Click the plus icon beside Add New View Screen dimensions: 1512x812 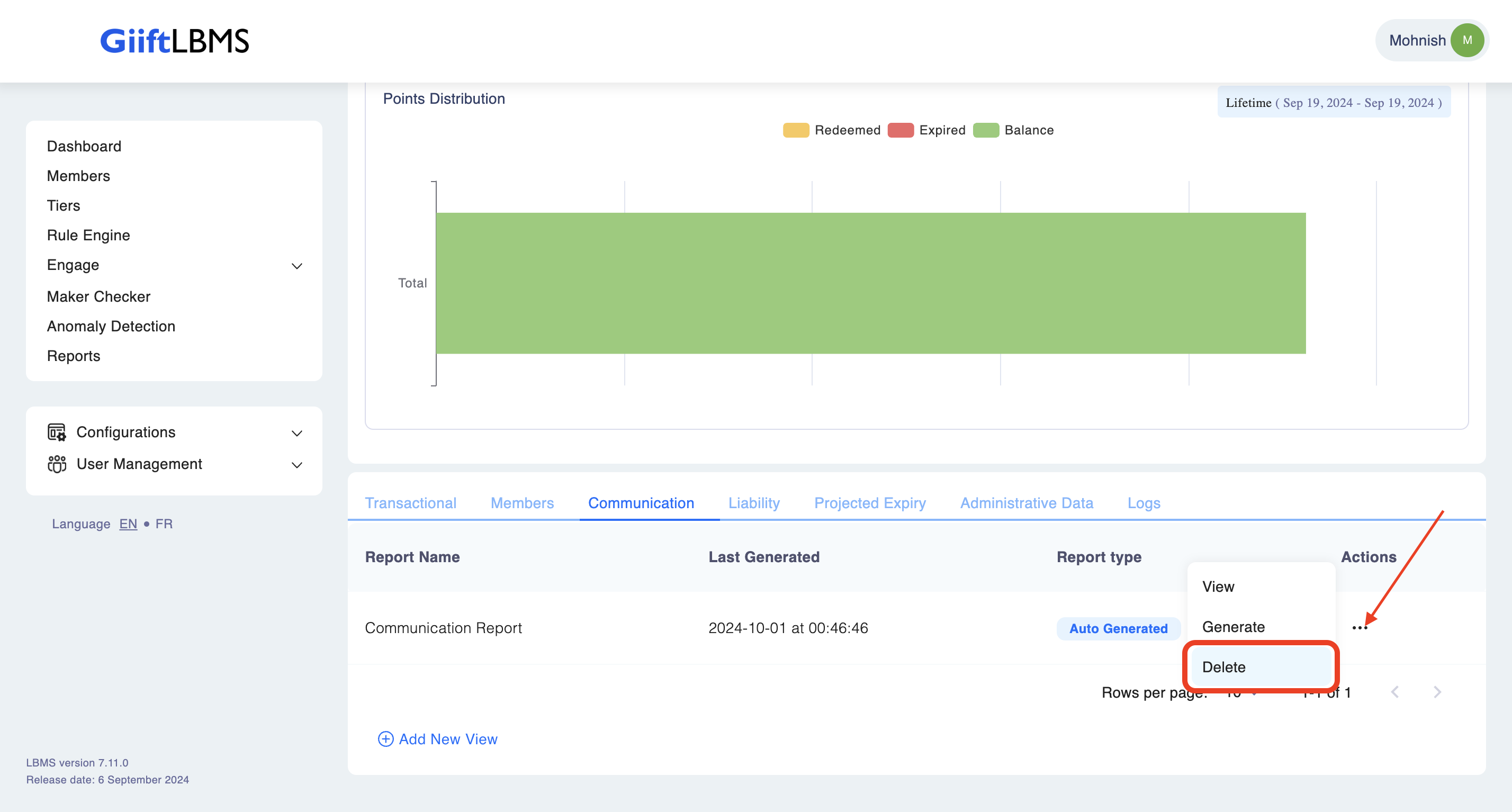pyautogui.click(x=385, y=739)
